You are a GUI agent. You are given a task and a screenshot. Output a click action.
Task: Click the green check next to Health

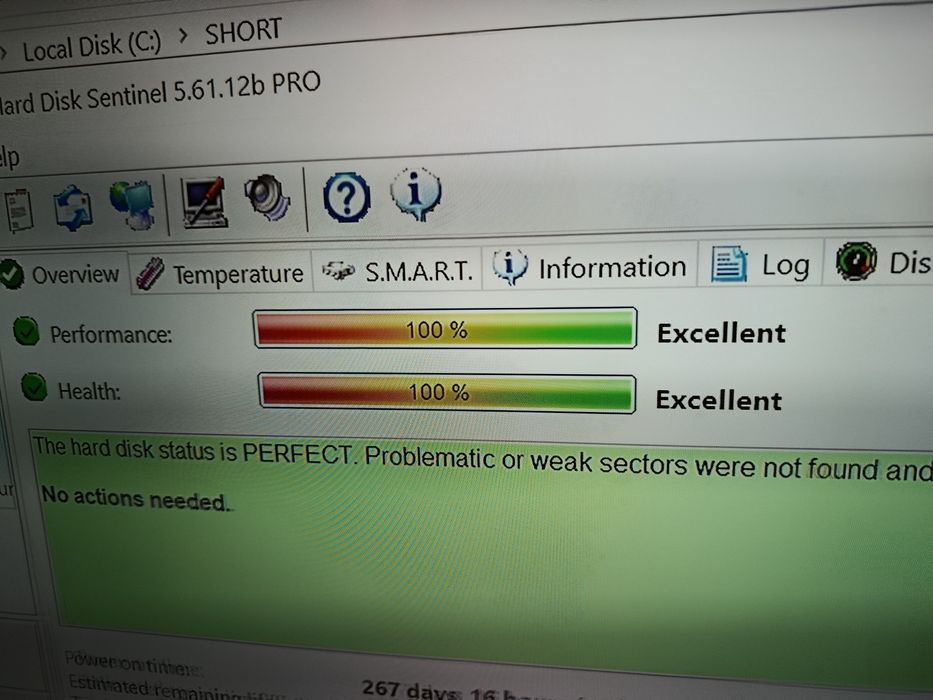pyautogui.click(x=34, y=387)
